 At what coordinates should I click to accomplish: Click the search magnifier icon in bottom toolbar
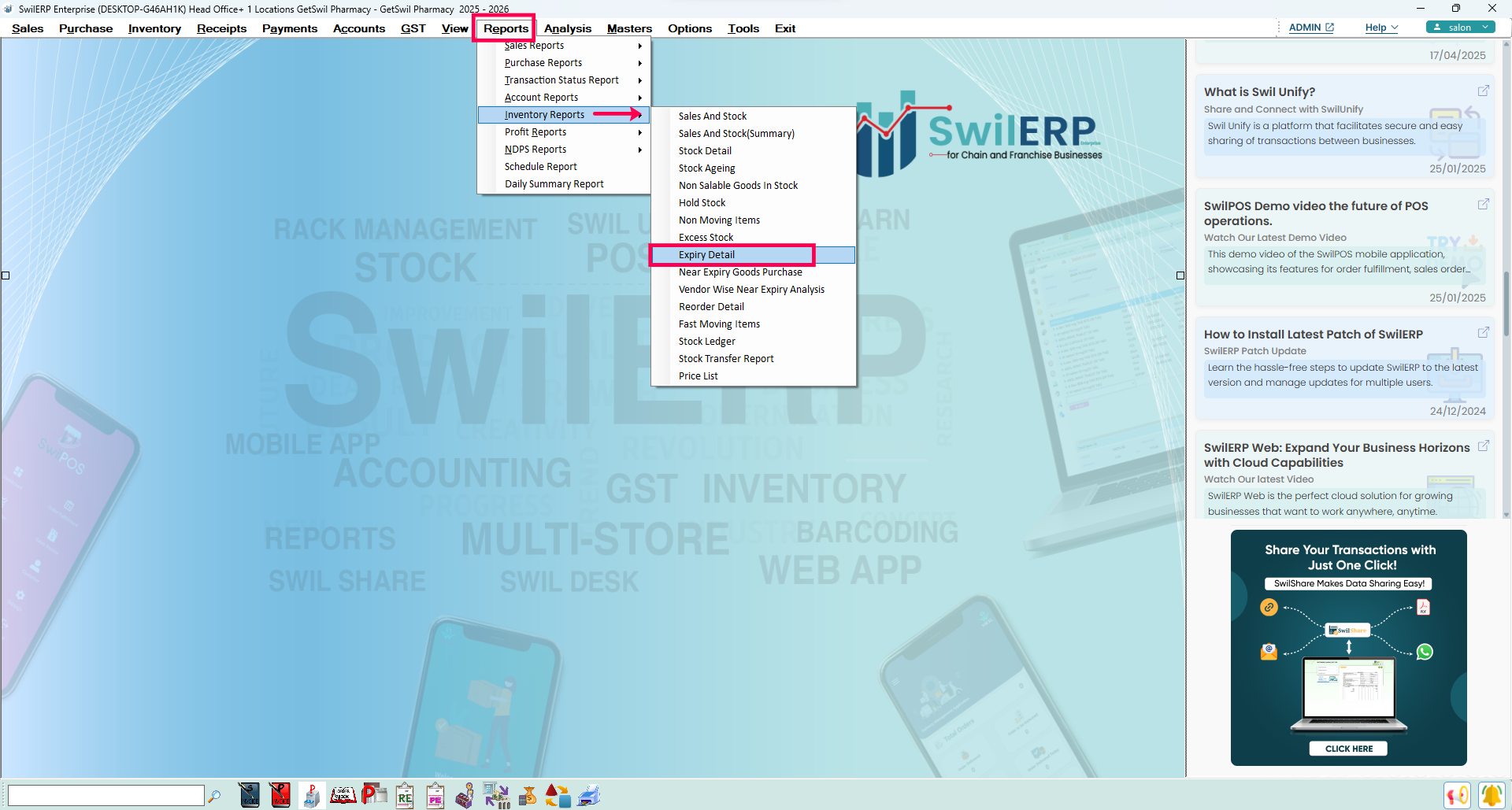pos(214,796)
